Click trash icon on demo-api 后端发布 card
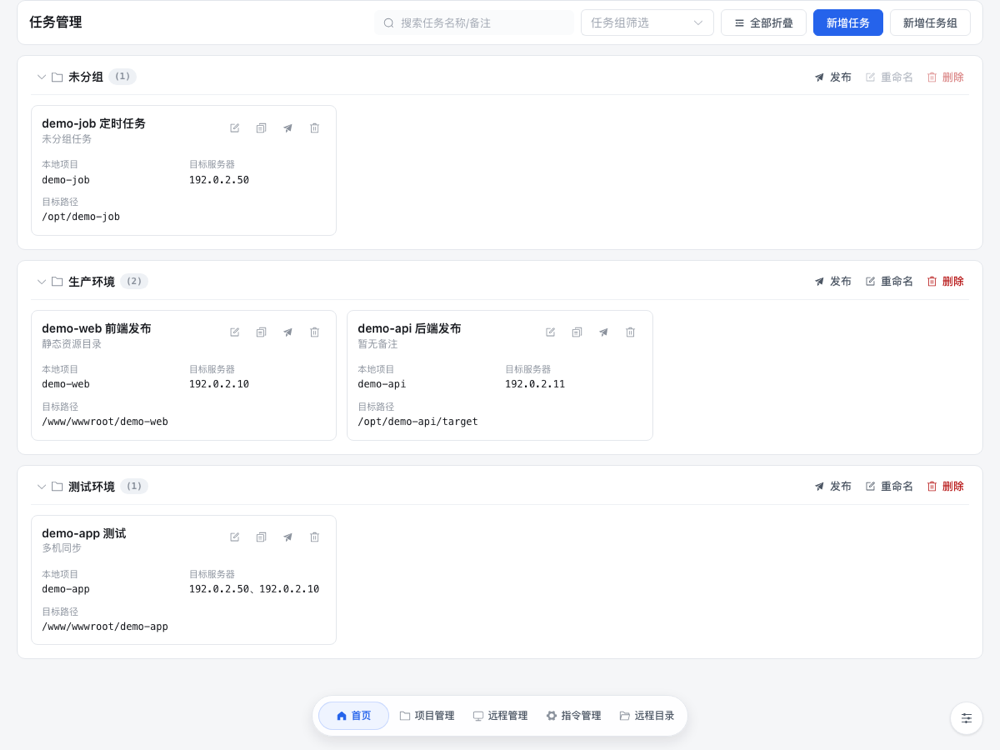Image resolution: width=1000 pixels, height=750 pixels. 630,332
